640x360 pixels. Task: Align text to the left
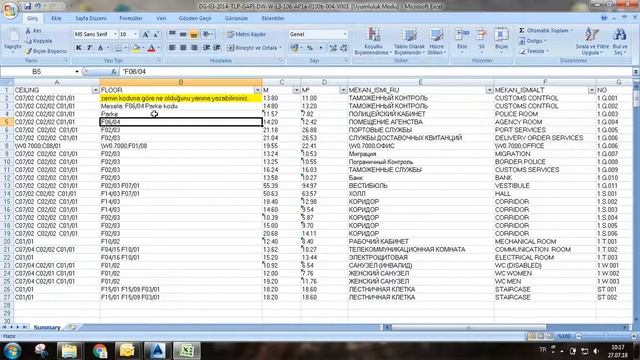[172, 48]
